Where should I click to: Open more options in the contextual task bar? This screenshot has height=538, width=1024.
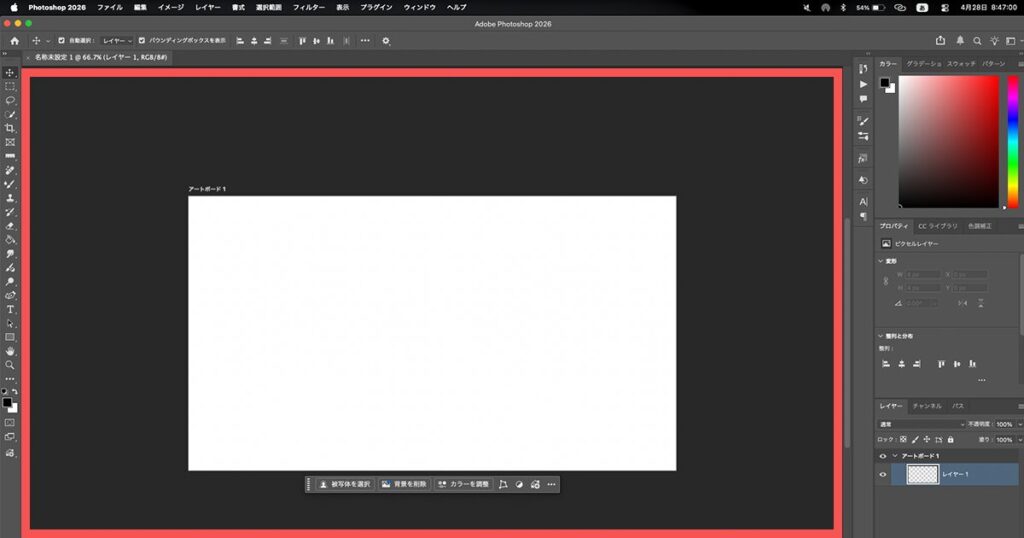(551, 484)
